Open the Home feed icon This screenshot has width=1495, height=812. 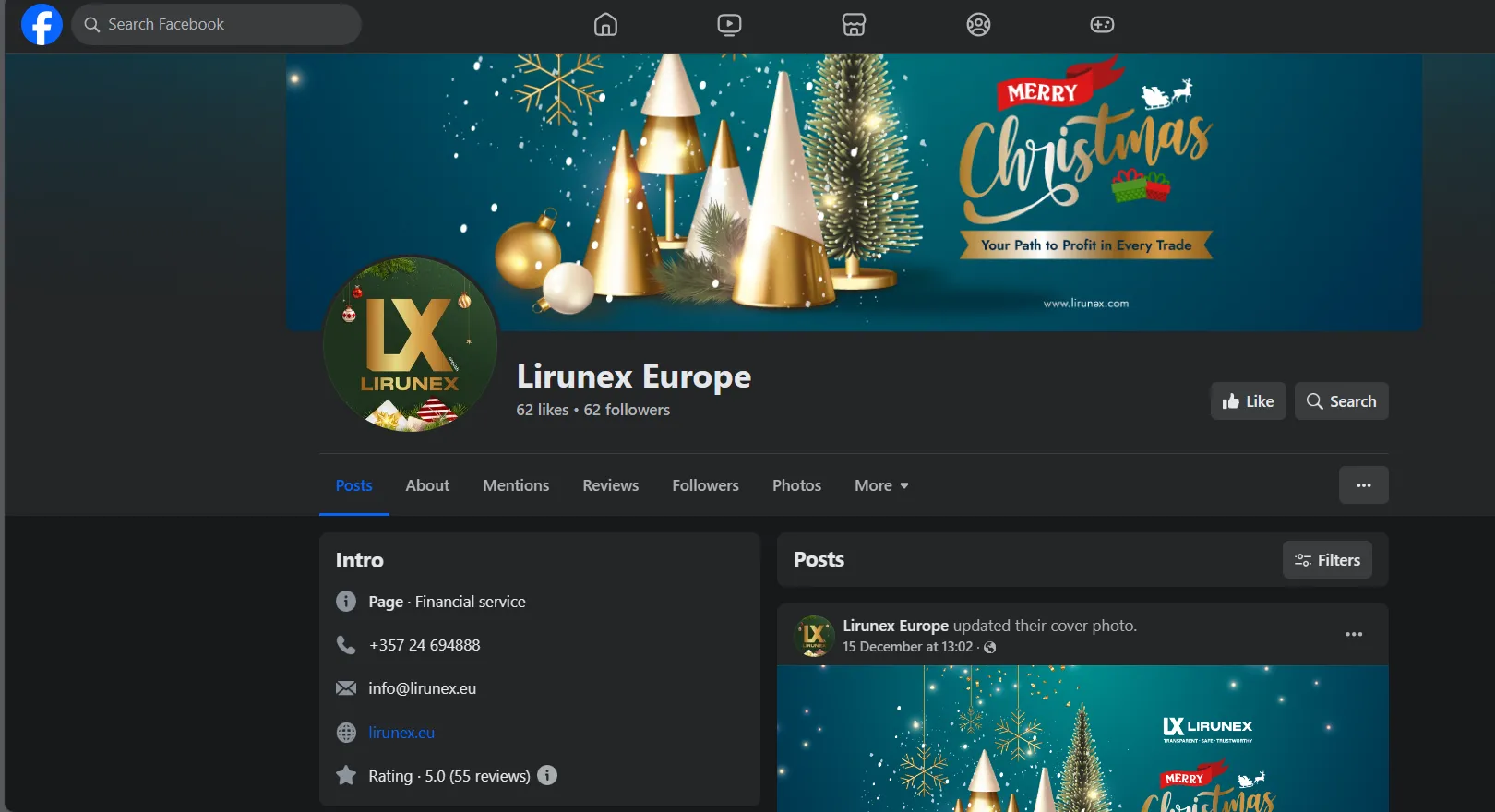605,24
